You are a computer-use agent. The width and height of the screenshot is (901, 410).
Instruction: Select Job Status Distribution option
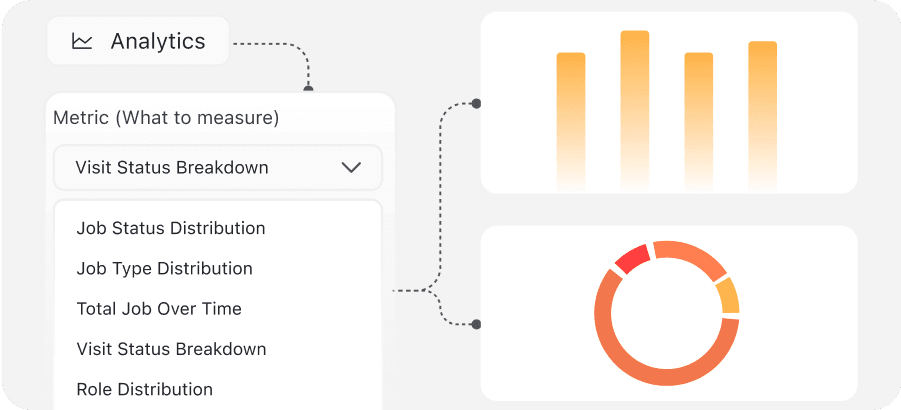pos(171,228)
